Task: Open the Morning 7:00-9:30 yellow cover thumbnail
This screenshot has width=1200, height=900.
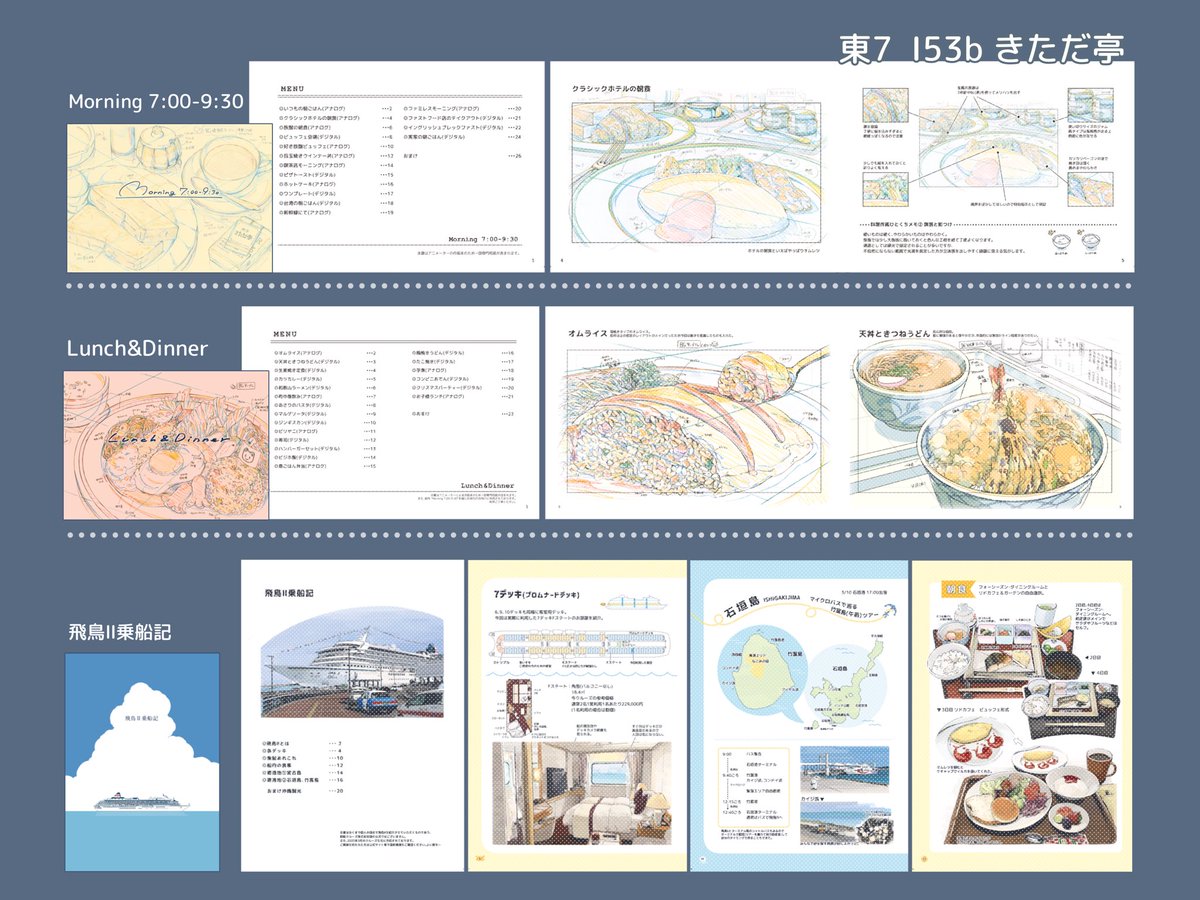Action: (x=170, y=198)
